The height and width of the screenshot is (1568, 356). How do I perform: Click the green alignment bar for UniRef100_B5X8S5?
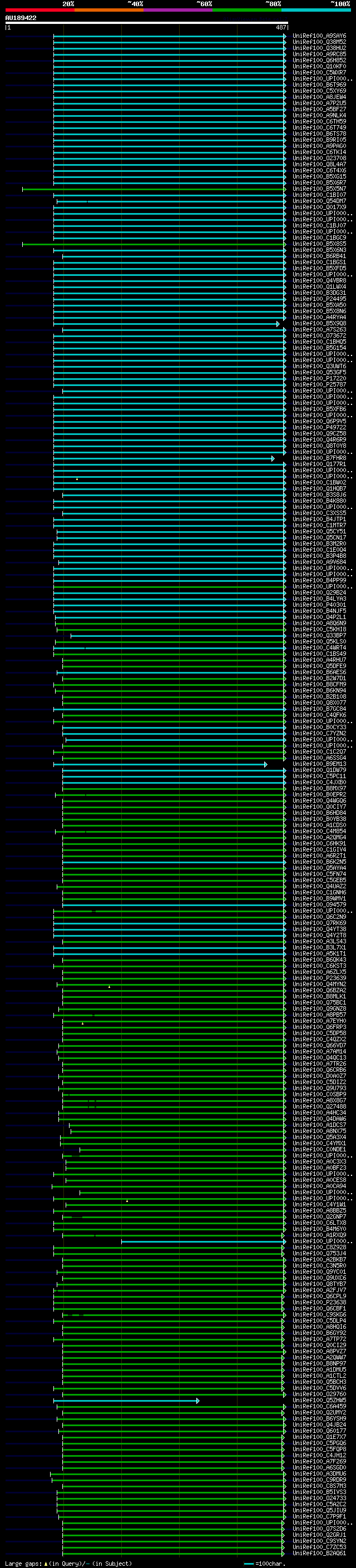click(154, 244)
